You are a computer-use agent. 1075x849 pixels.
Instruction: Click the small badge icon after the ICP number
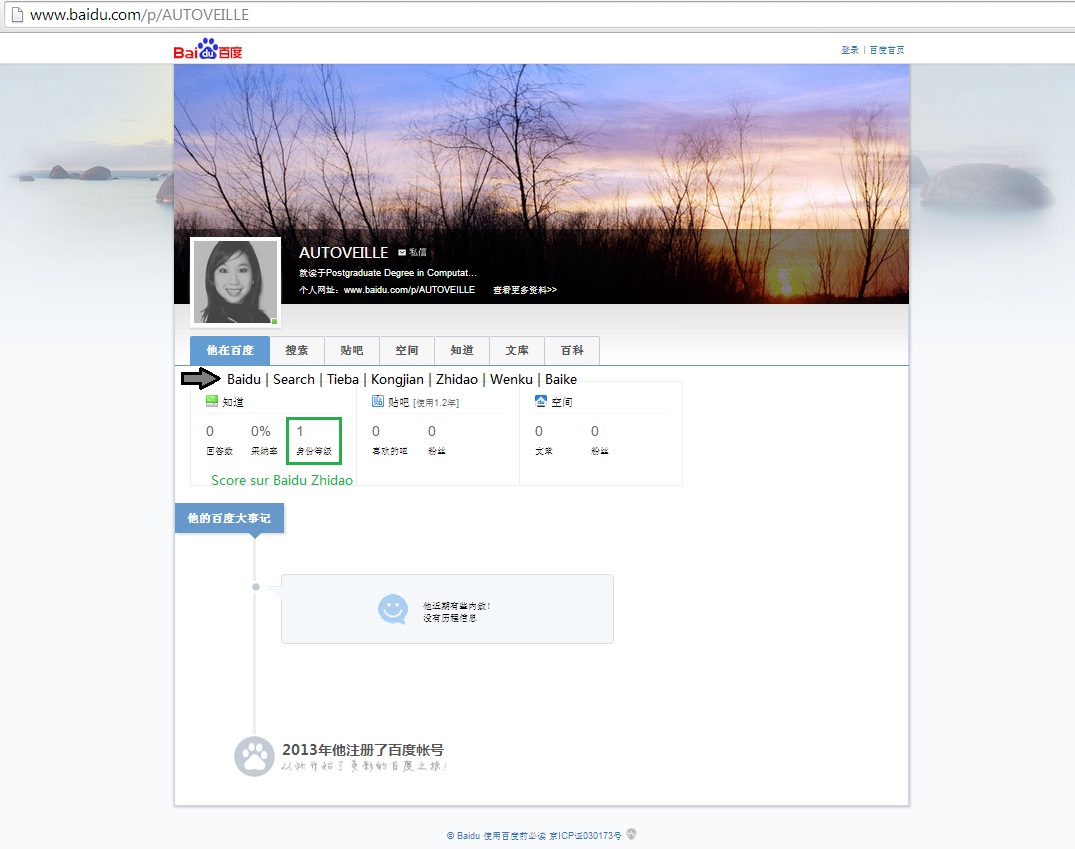point(631,834)
